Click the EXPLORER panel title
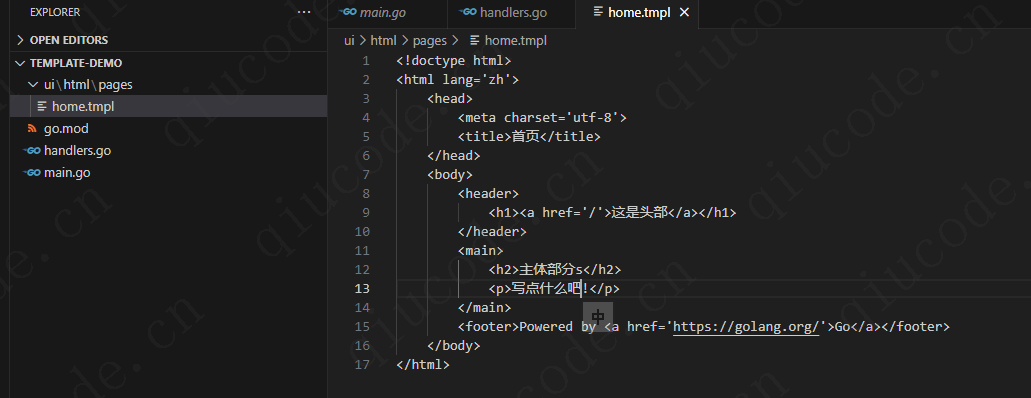The image size is (1031, 398). (55, 12)
